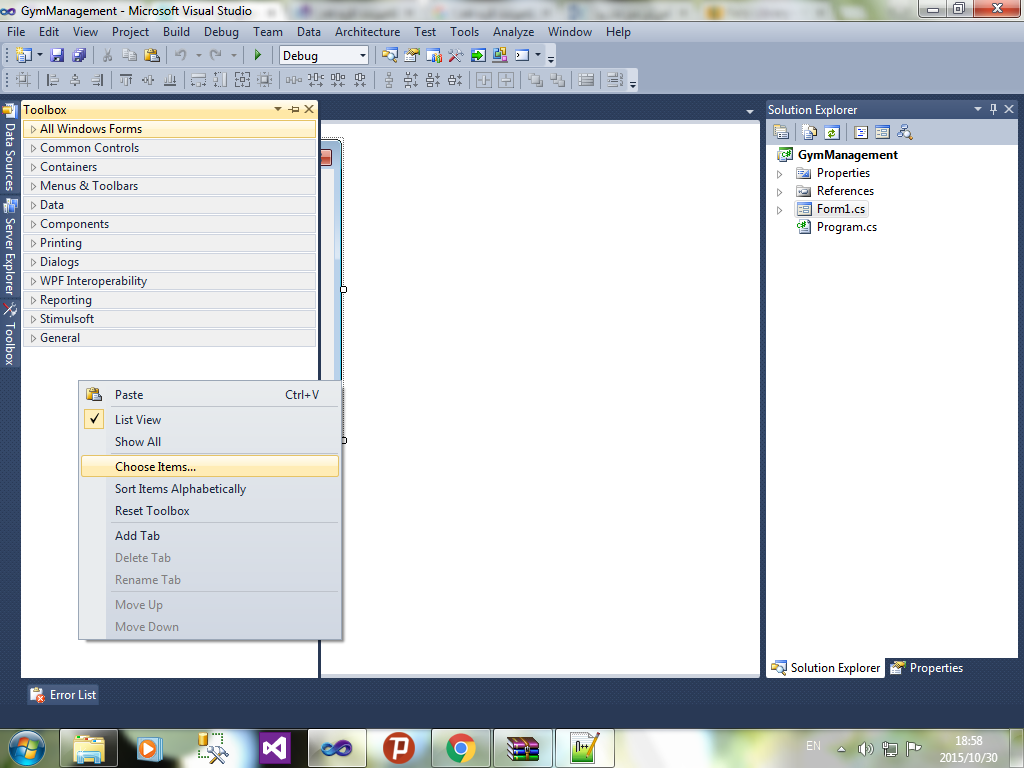Image resolution: width=1024 pixels, height=768 pixels.
Task: Click the Align Tops layout icon
Action: click(x=126, y=80)
